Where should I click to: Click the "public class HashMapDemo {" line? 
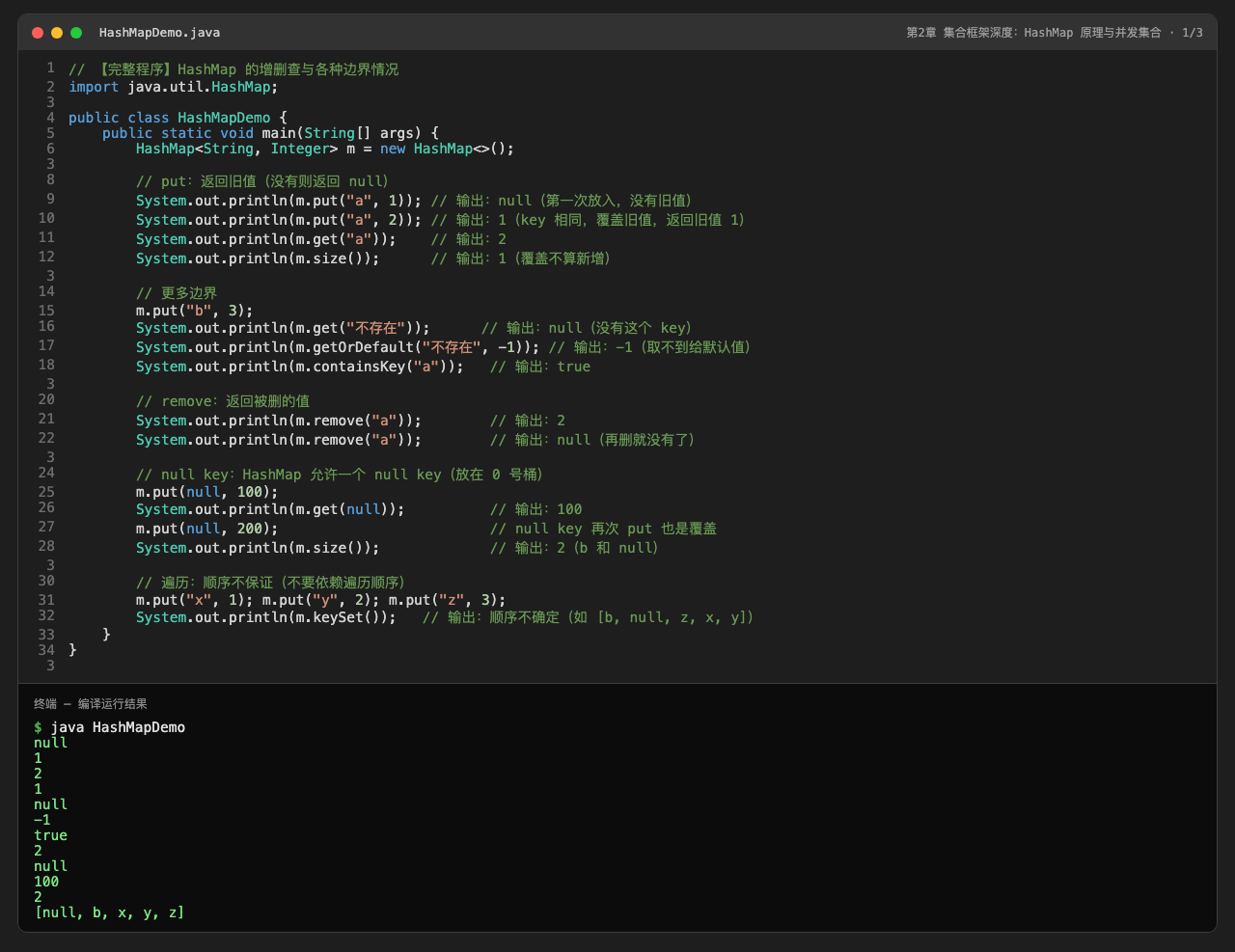(x=178, y=118)
